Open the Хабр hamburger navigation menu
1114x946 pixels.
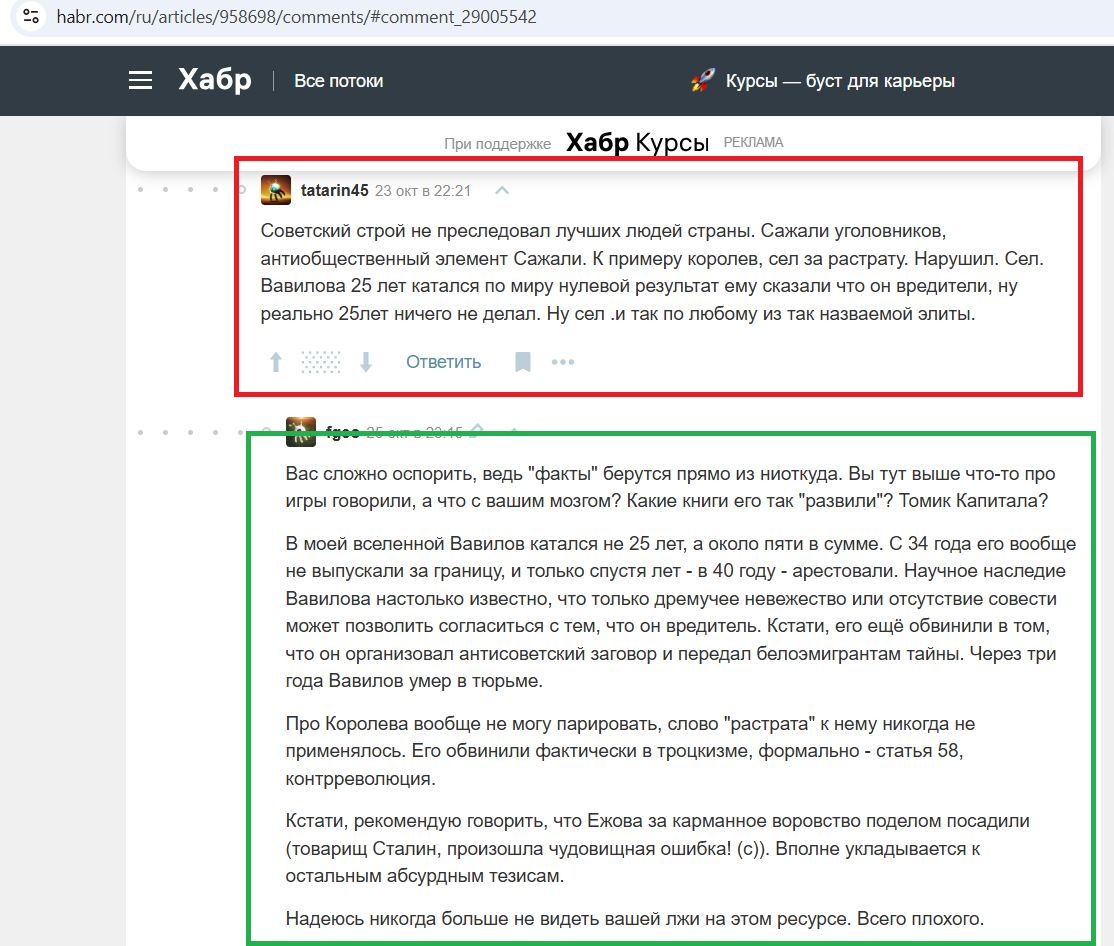[140, 80]
